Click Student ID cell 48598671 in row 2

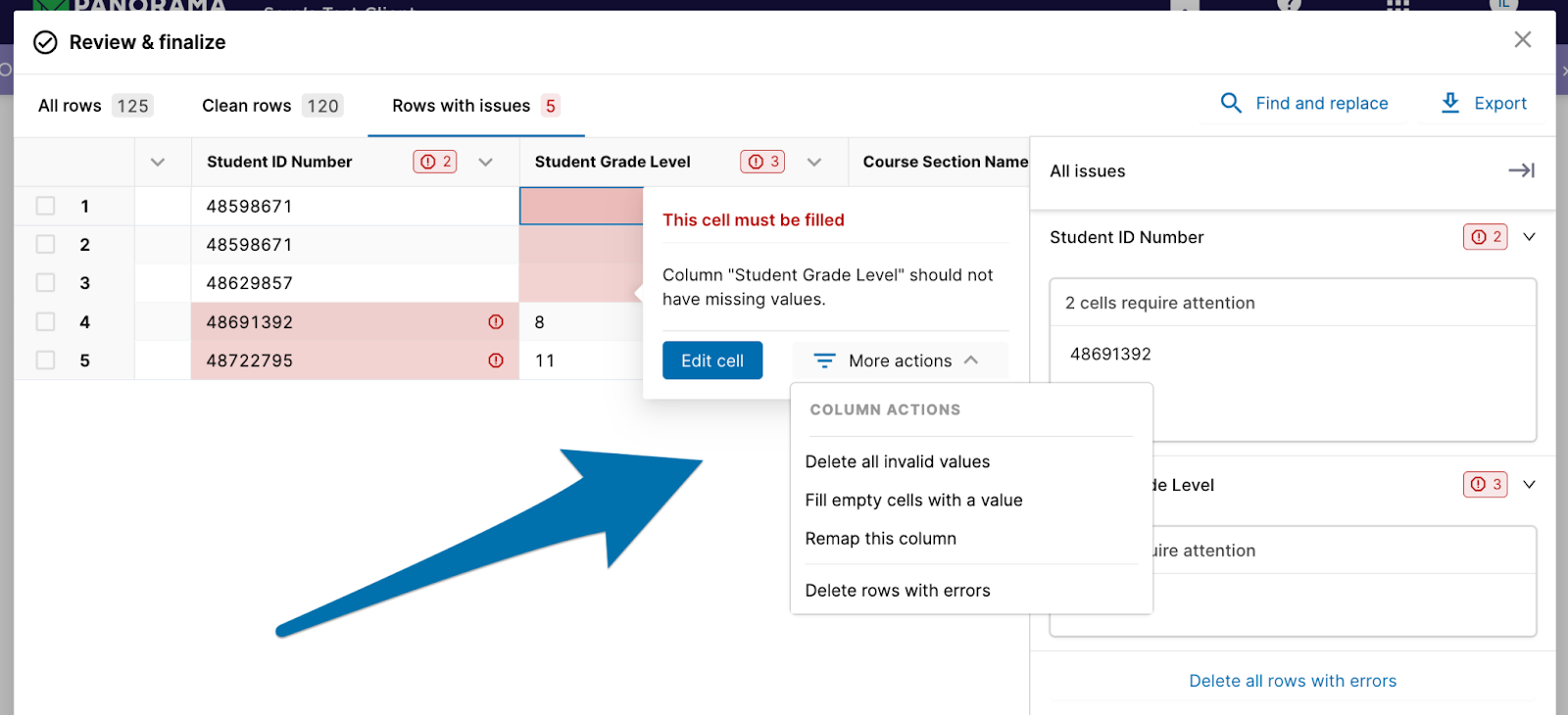(355, 244)
